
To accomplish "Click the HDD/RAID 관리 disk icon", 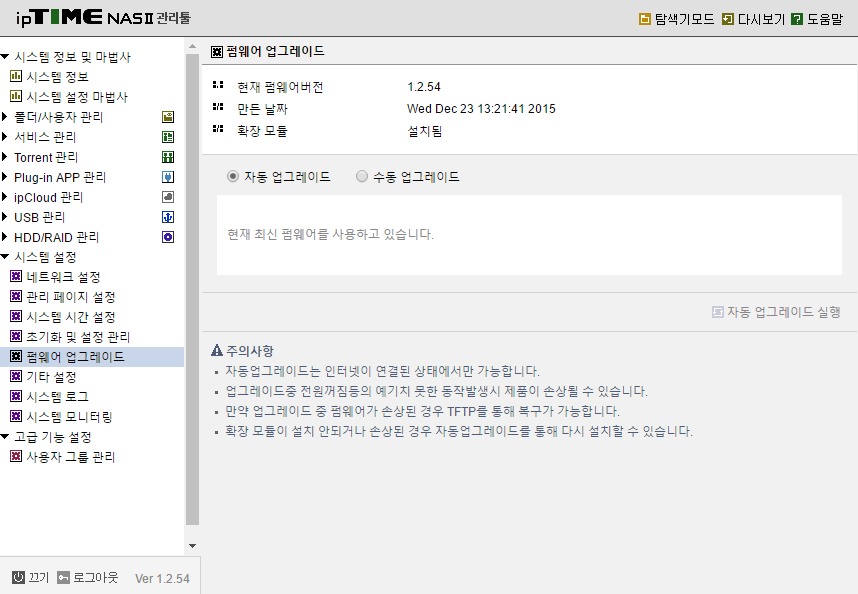I will coord(168,237).
